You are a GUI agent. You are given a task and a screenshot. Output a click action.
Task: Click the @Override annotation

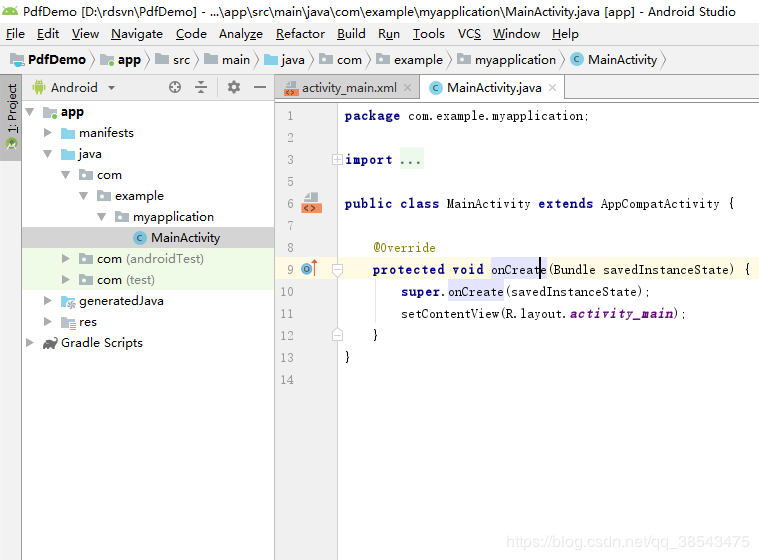point(404,248)
